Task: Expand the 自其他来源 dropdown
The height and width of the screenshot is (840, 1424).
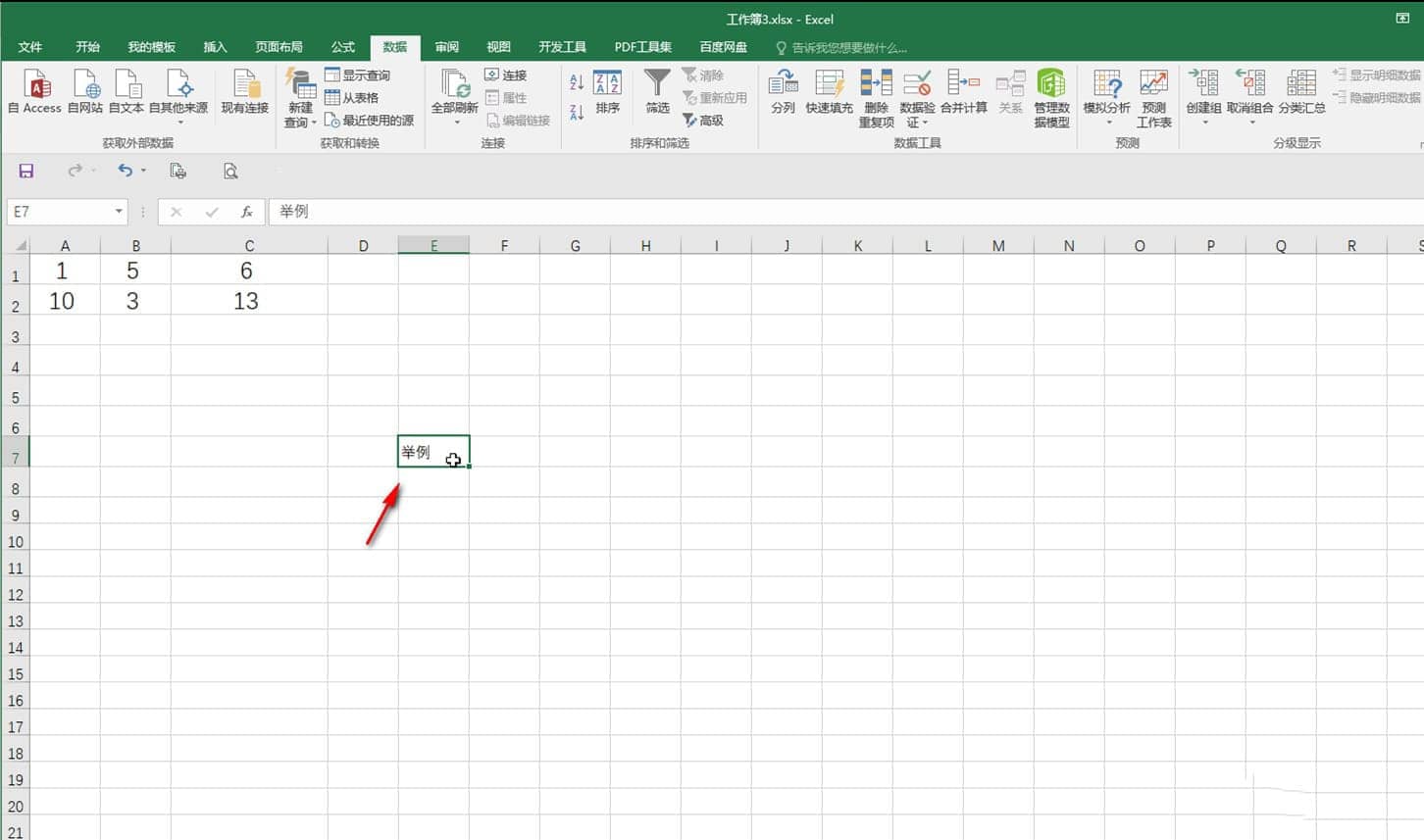Action: pyautogui.click(x=178, y=123)
